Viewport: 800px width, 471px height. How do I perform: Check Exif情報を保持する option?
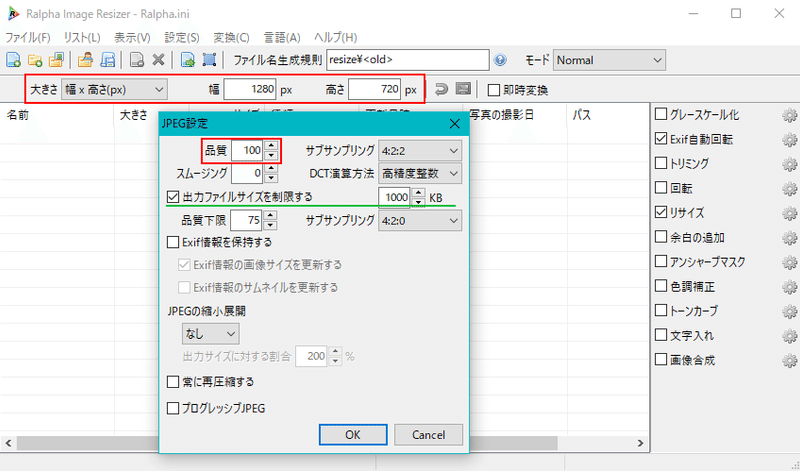click(x=173, y=242)
